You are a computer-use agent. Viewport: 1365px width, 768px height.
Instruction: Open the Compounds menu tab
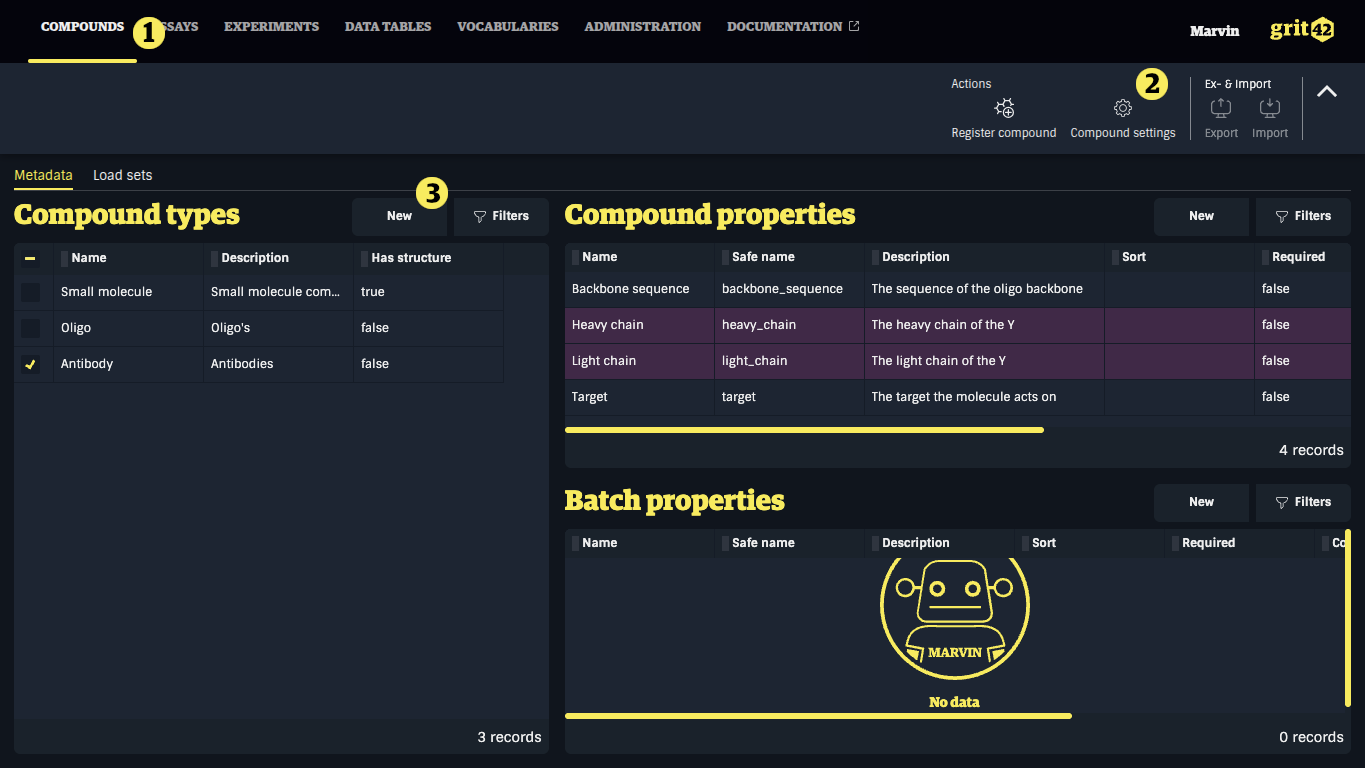(82, 27)
